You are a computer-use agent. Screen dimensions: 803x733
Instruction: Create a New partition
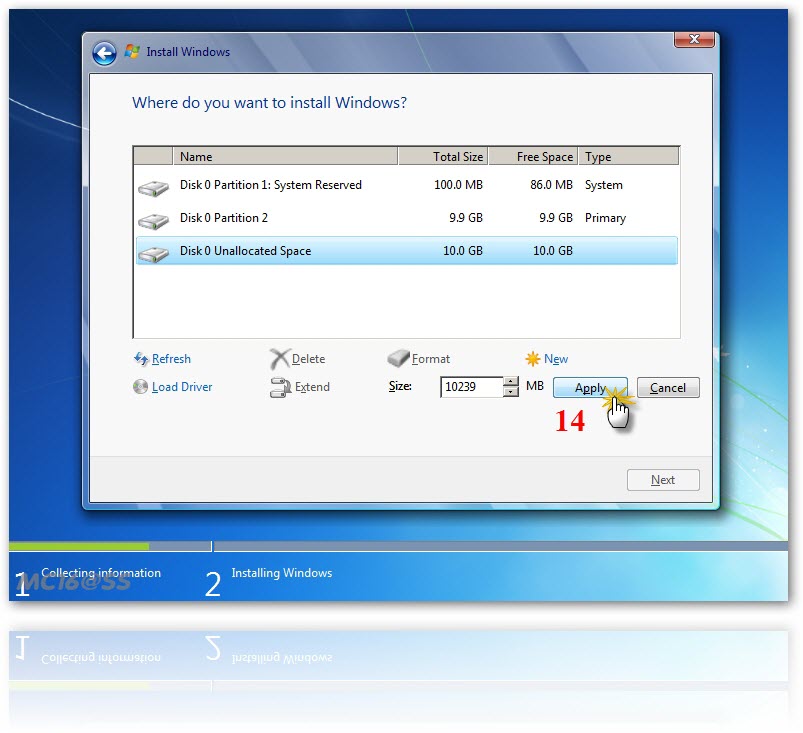556,359
